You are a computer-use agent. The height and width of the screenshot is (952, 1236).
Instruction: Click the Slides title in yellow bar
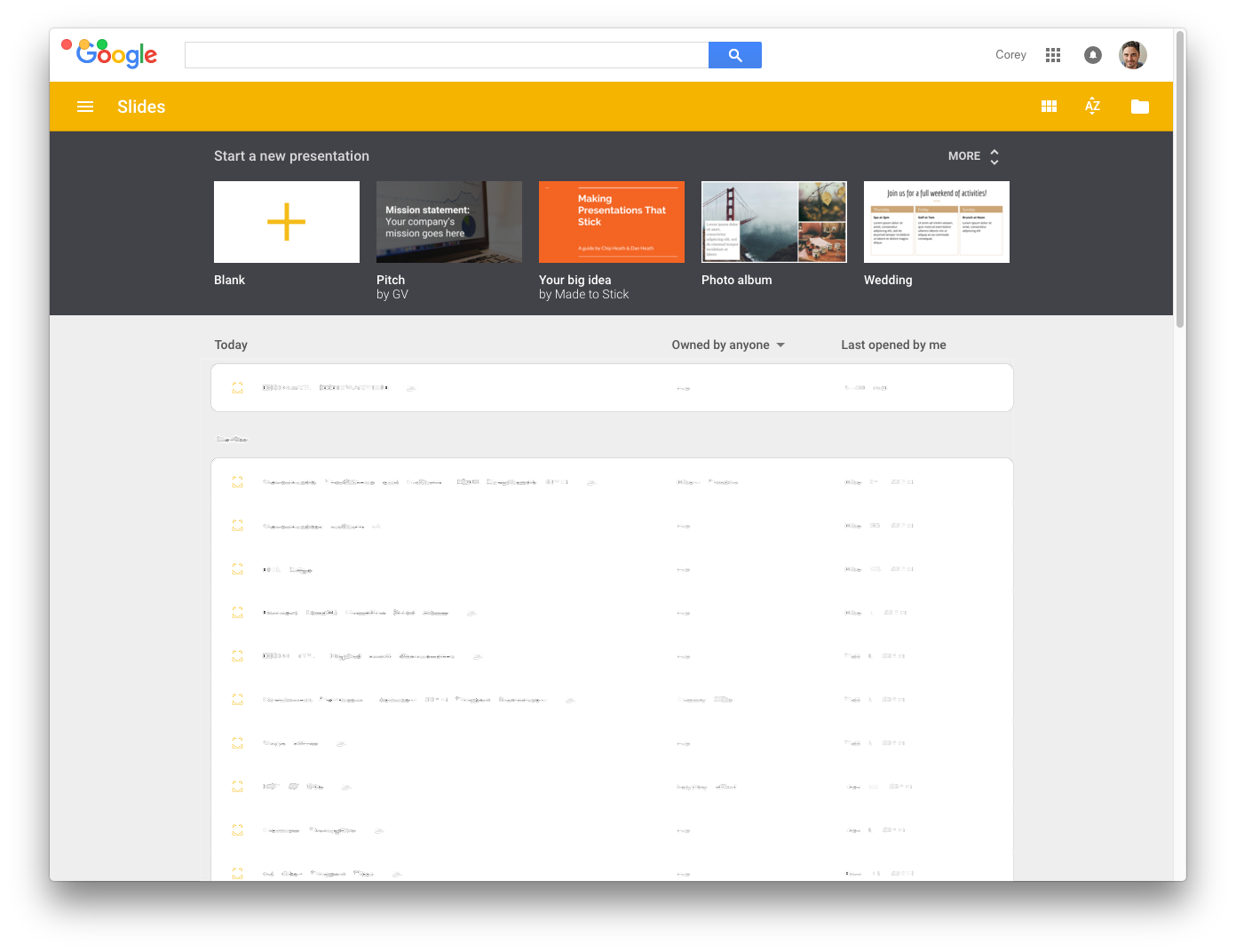click(141, 107)
